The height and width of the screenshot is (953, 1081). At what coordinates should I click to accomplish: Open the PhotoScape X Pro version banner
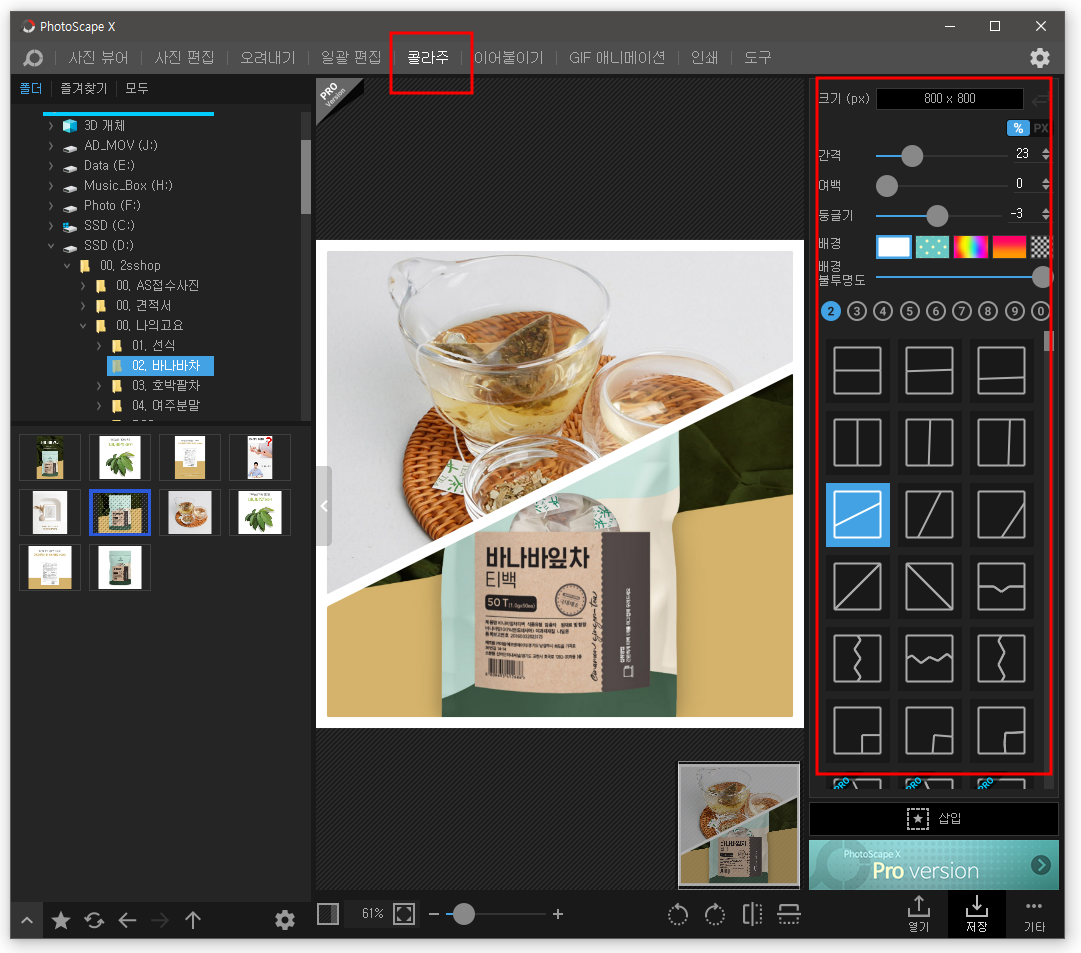[x=933, y=865]
